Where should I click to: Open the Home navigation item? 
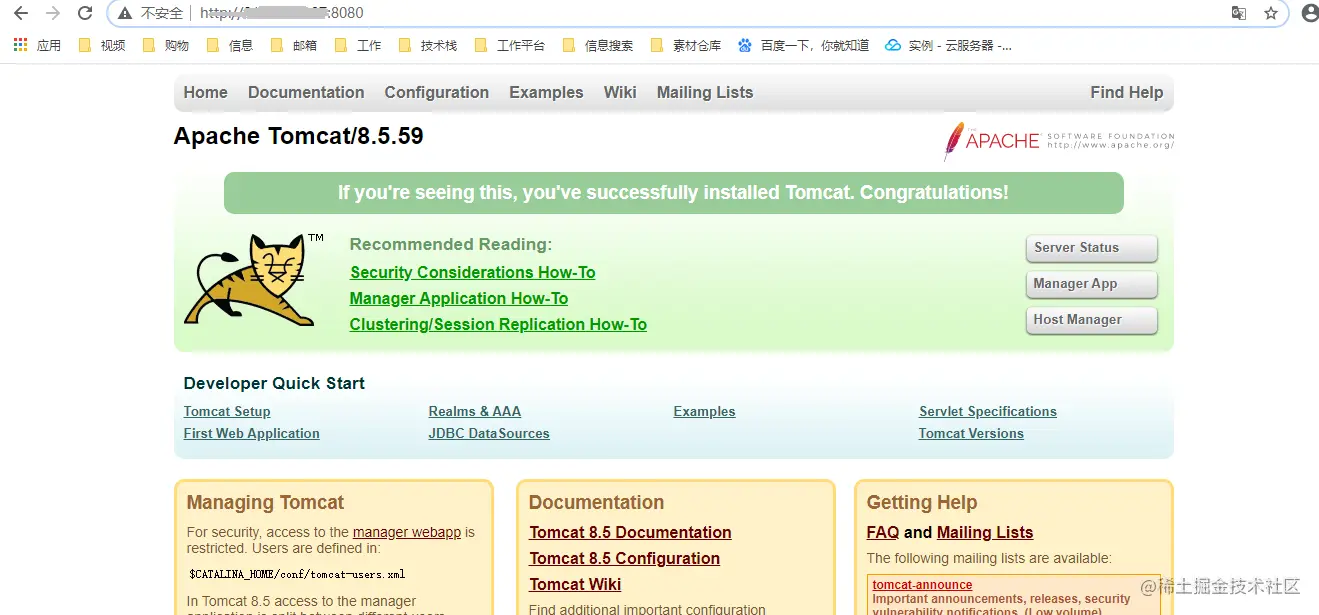pyautogui.click(x=206, y=92)
